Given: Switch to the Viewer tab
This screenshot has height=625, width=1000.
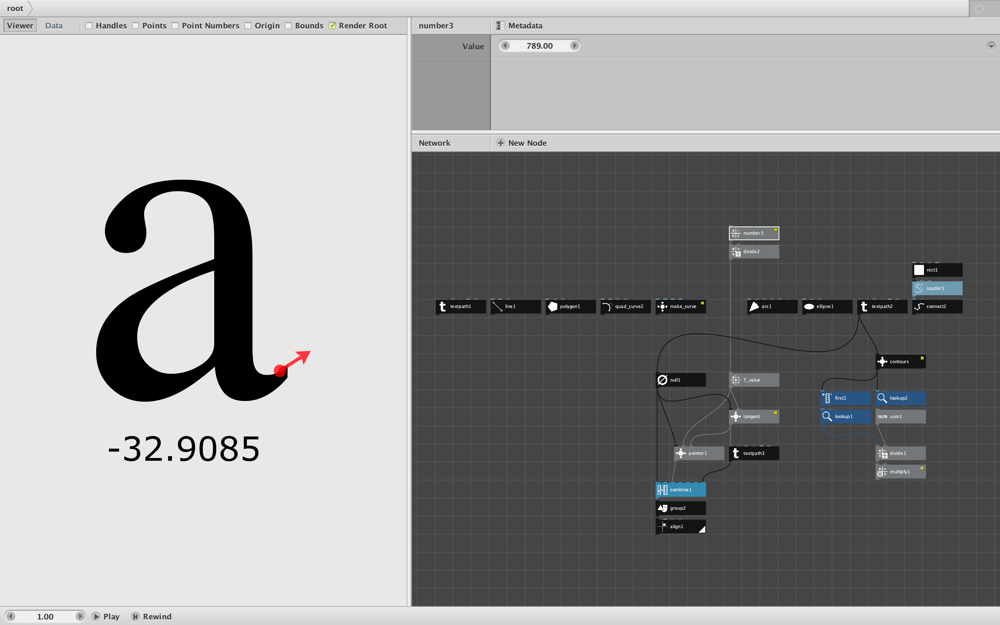Looking at the screenshot, I should coord(20,26).
